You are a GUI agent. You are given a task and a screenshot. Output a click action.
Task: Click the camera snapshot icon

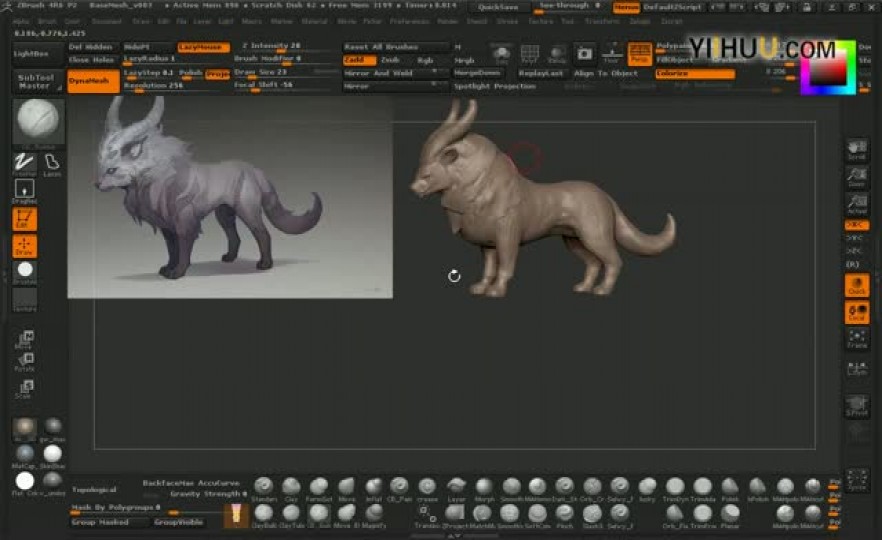click(x=584, y=53)
